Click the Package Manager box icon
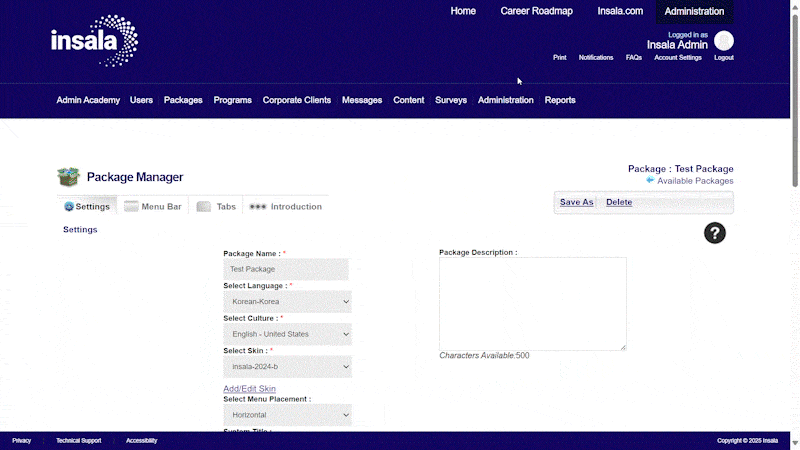The width and height of the screenshot is (800, 450). 68,177
